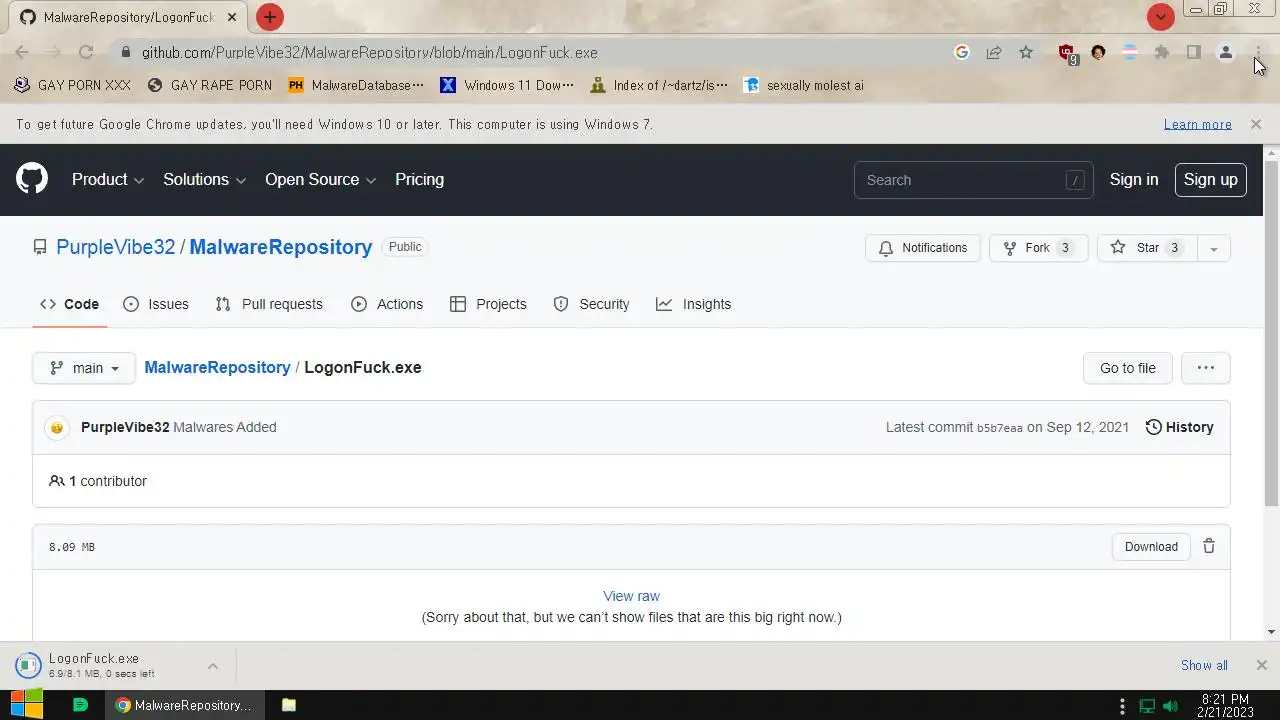The image size is (1280, 720).
Task: Switch to the Issues tab
Action: 156,304
